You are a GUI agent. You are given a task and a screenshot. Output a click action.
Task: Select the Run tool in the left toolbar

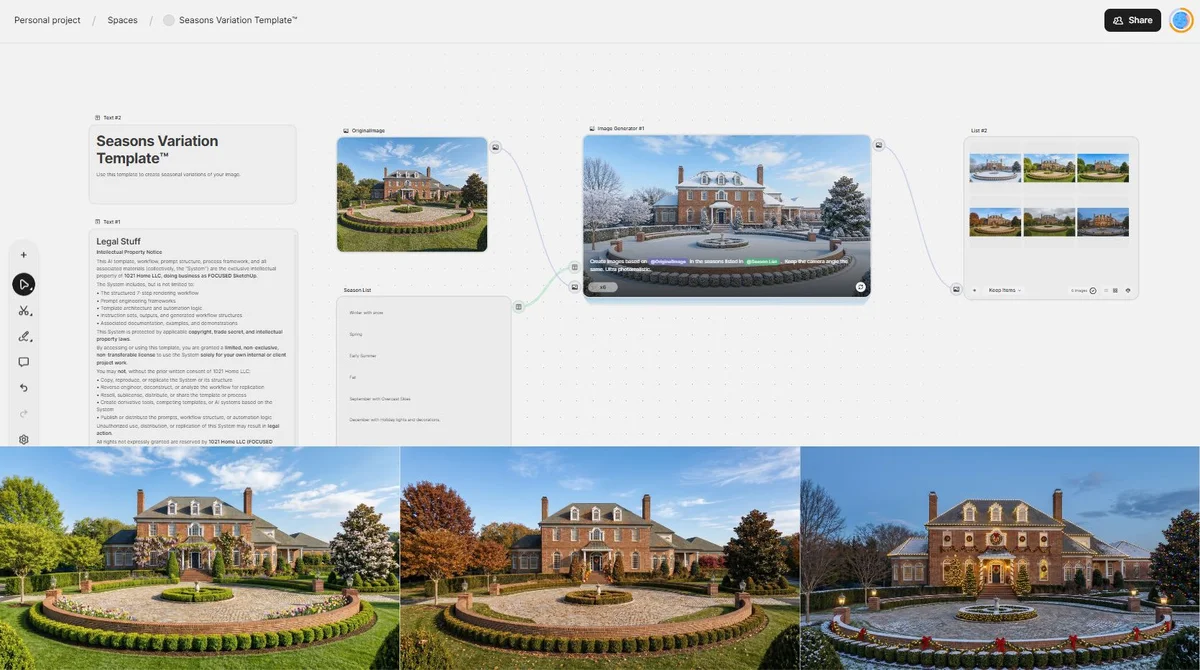click(x=22, y=284)
